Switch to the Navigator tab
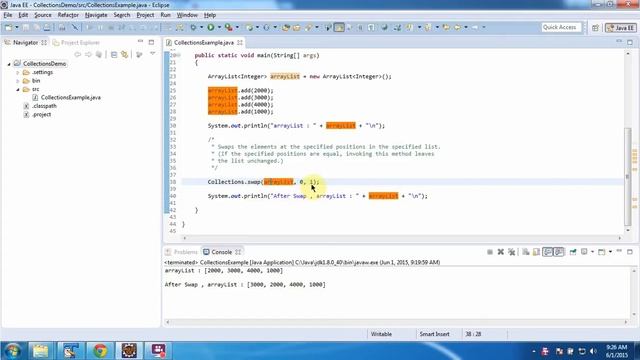640x360 pixels. click(25, 42)
